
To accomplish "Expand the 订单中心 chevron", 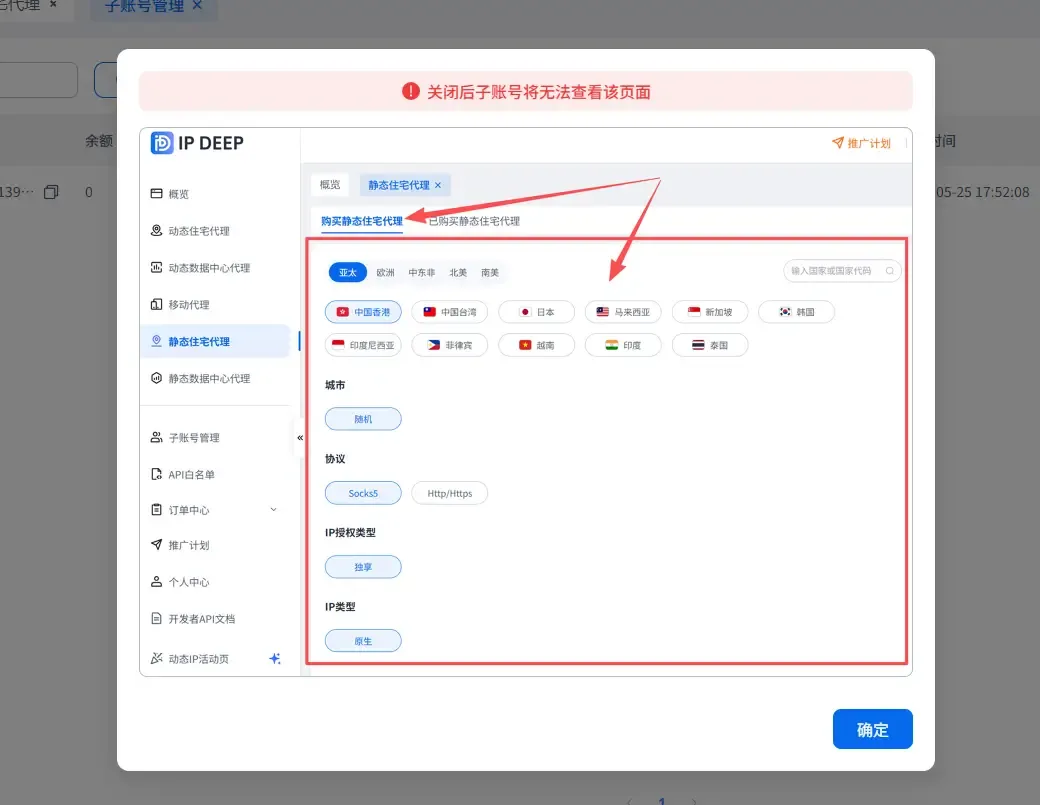I will point(273,509).
